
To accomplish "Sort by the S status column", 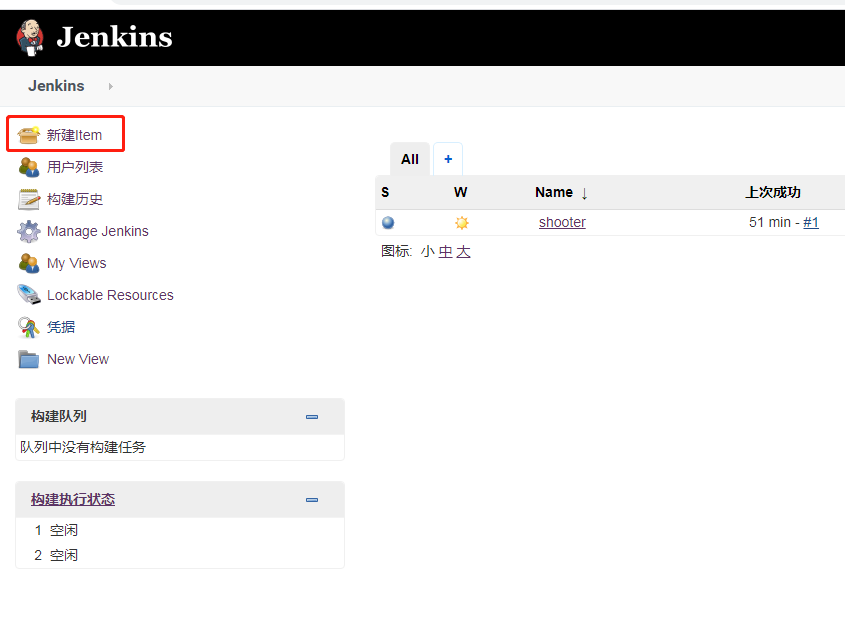I will click(385, 192).
